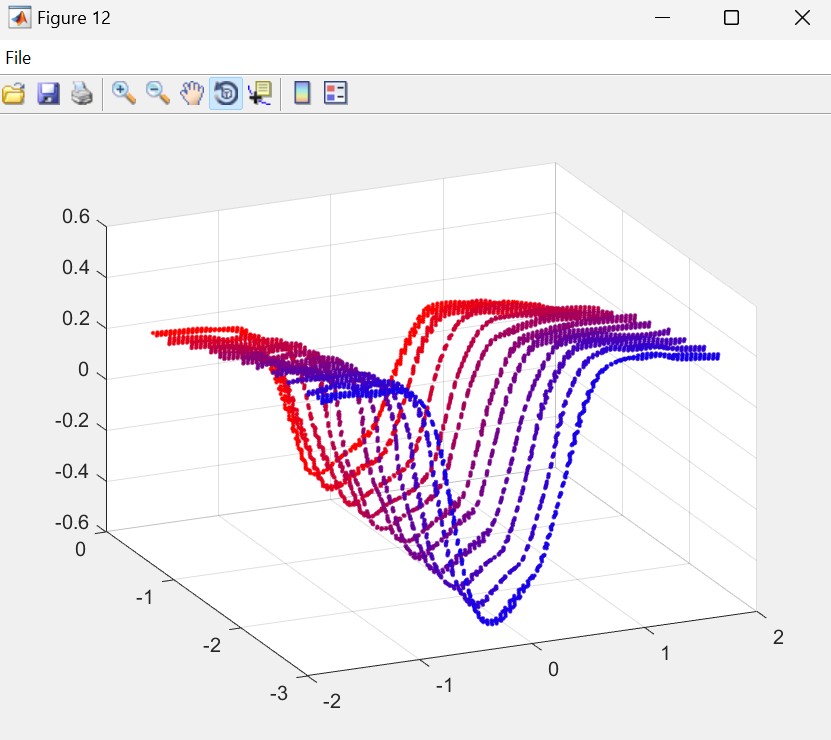Close the Figure 12 window
The width and height of the screenshot is (831, 740).
[801, 18]
